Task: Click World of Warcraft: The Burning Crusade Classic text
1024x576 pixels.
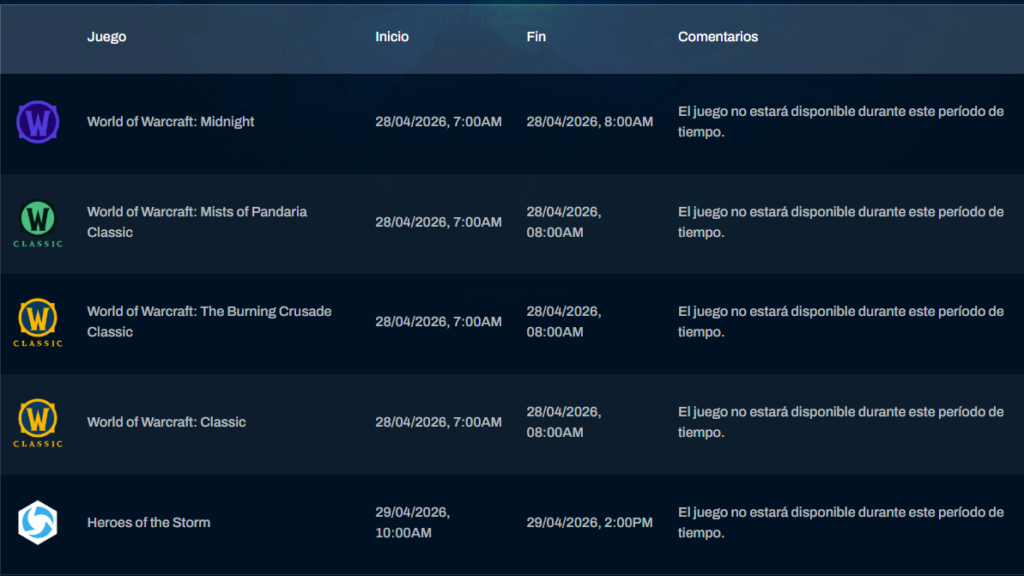Action: [x=208, y=322]
